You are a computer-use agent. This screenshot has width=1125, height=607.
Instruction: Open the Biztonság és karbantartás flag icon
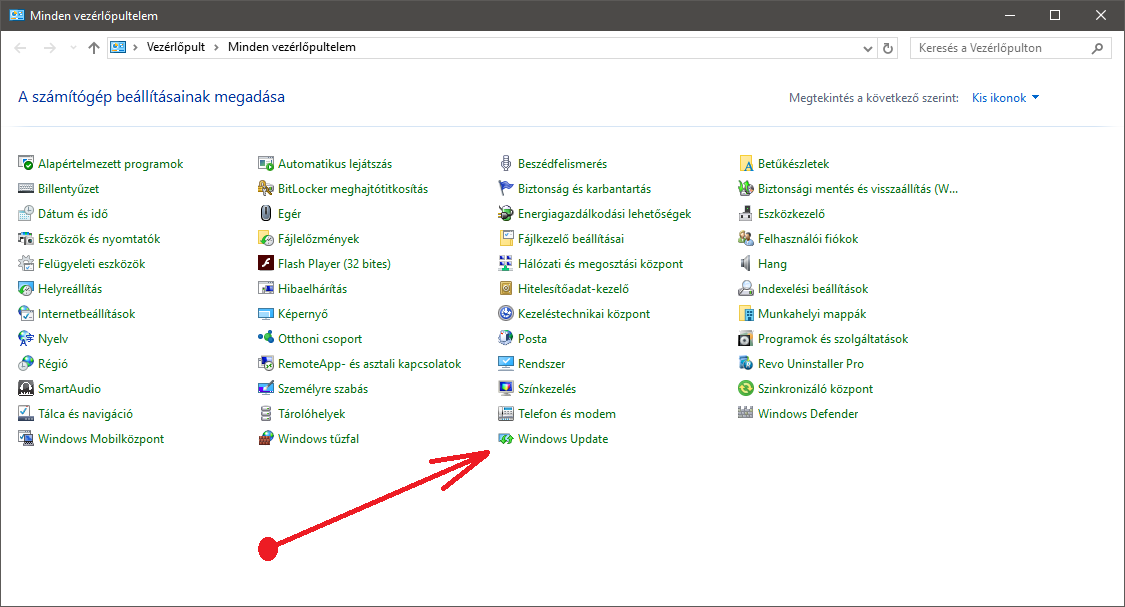click(506, 189)
